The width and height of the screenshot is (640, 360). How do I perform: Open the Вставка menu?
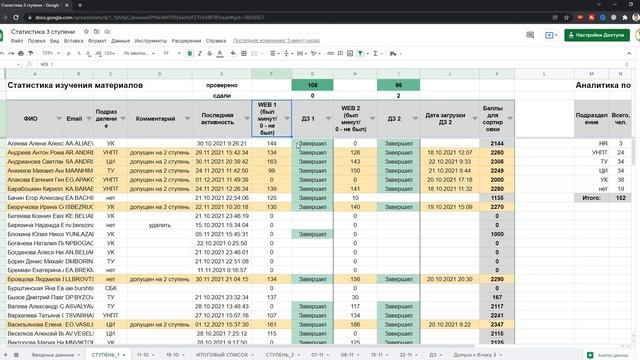tap(73, 41)
